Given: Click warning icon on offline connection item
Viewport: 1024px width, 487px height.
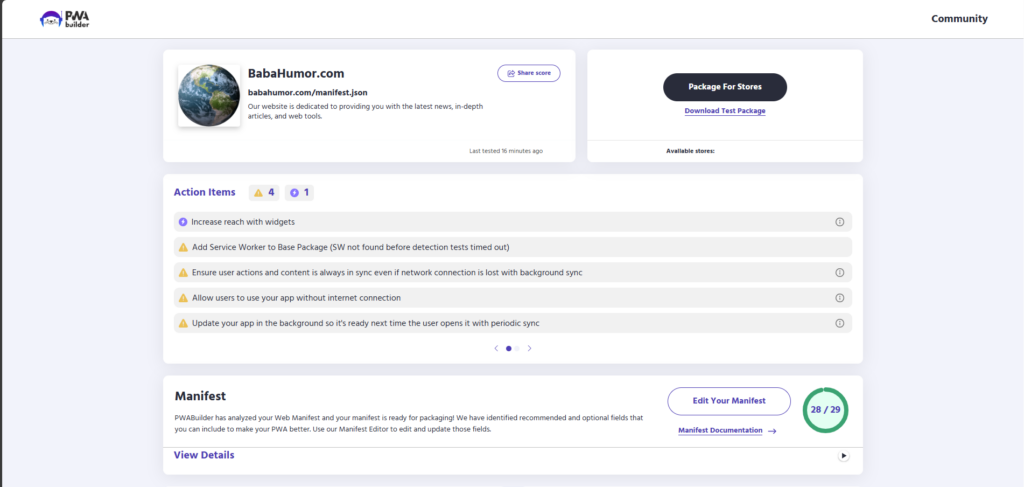Looking at the screenshot, I should 184,298.
